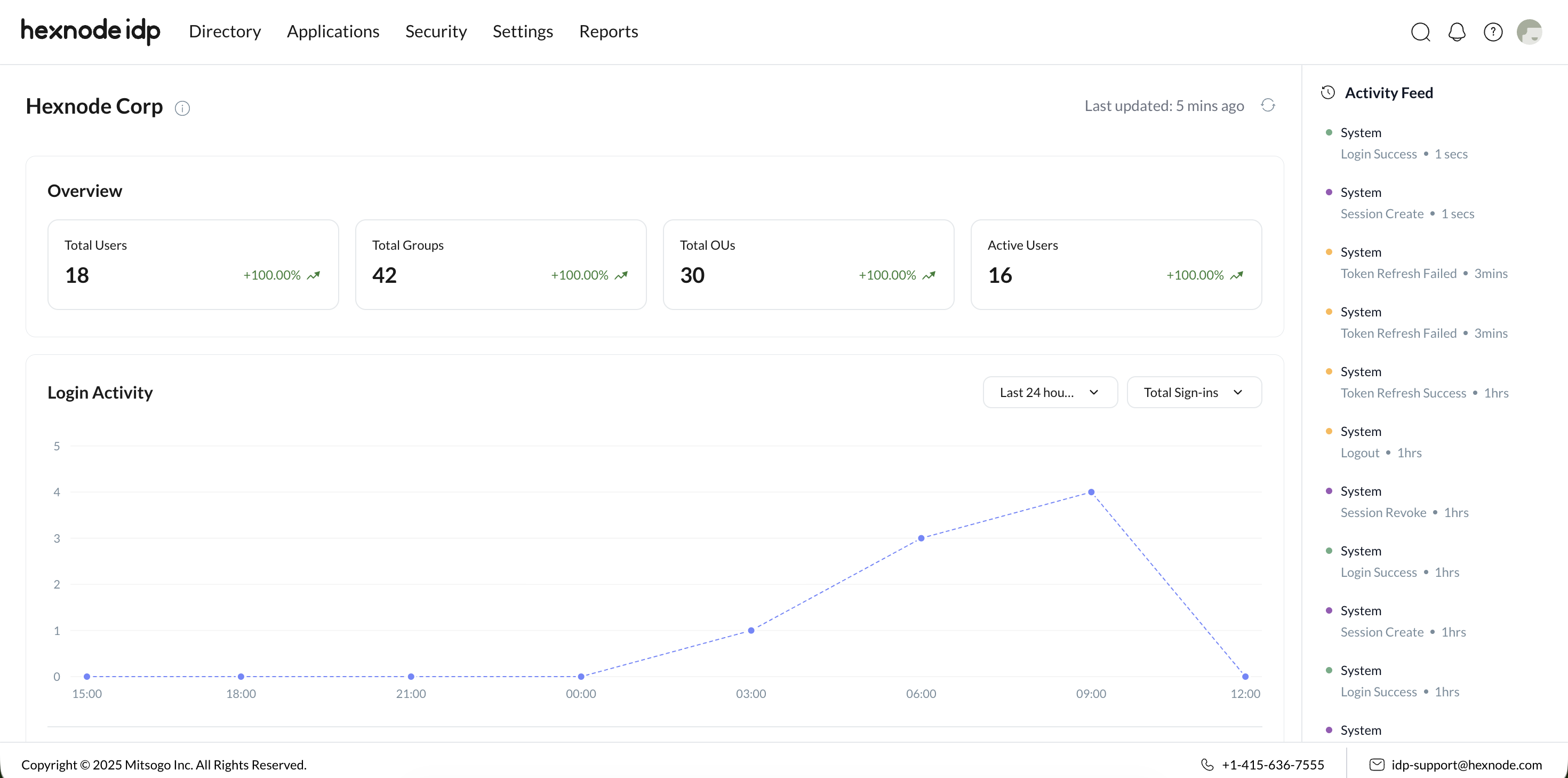Click the copyright Mitsogo Inc. text
Screen dimensions: 1568x778
(164, 765)
